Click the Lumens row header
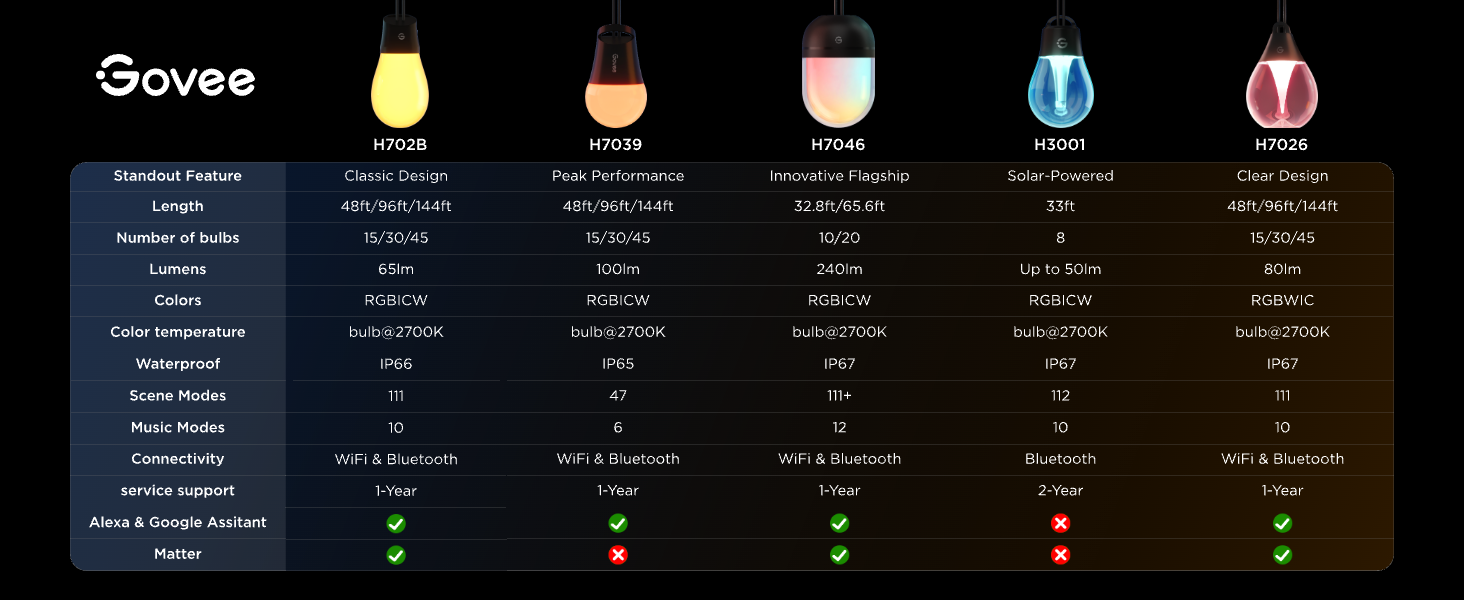This screenshot has width=1464, height=600. pyautogui.click(x=178, y=269)
